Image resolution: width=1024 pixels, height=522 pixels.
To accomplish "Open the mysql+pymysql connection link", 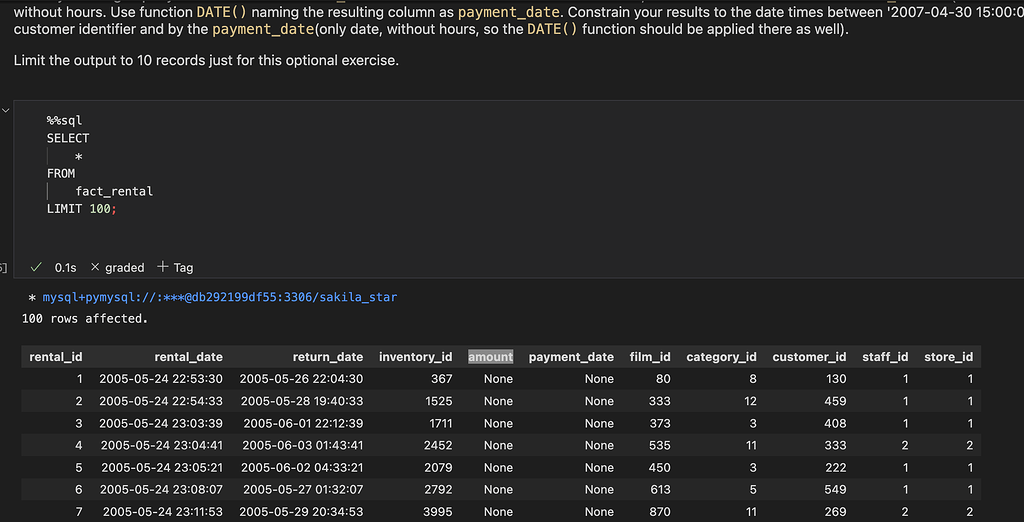I will tap(219, 297).
